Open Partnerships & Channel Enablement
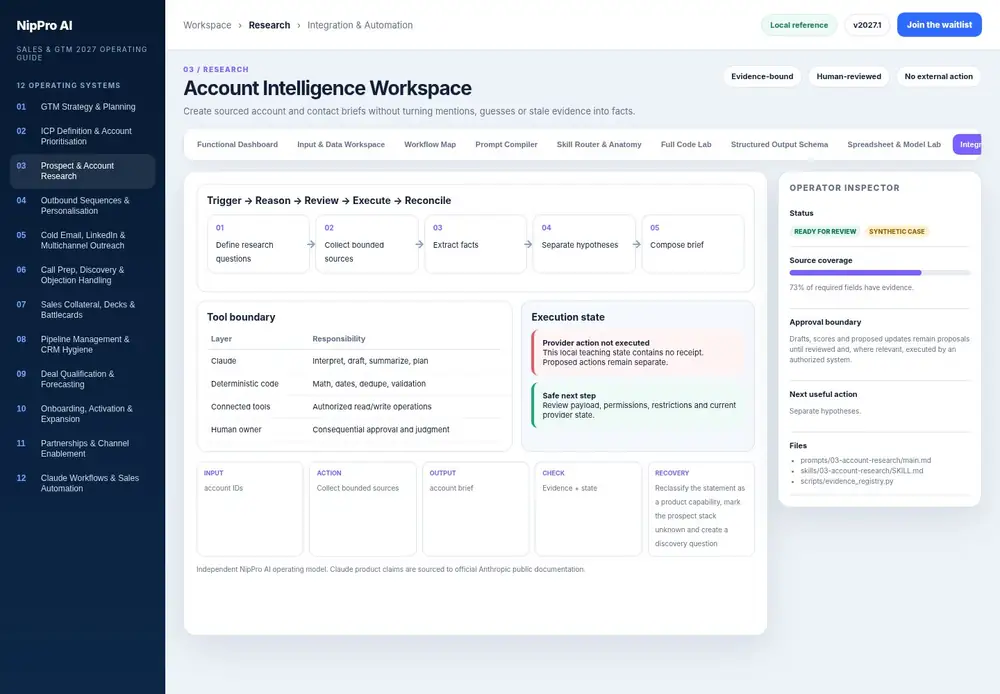Viewport: 1000px width, 694px height. (82, 448)
